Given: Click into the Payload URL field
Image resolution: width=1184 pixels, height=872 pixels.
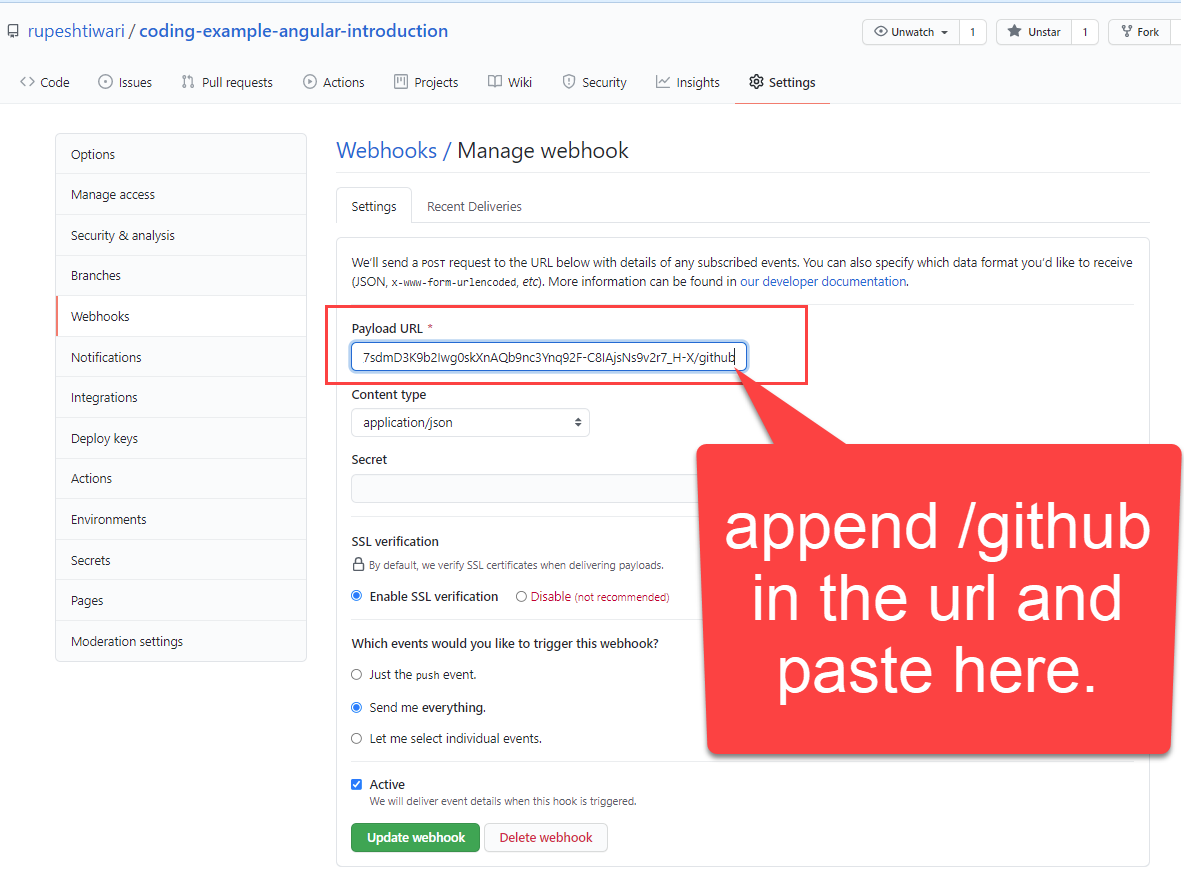Looking at the screenshot, I should 549,357.
